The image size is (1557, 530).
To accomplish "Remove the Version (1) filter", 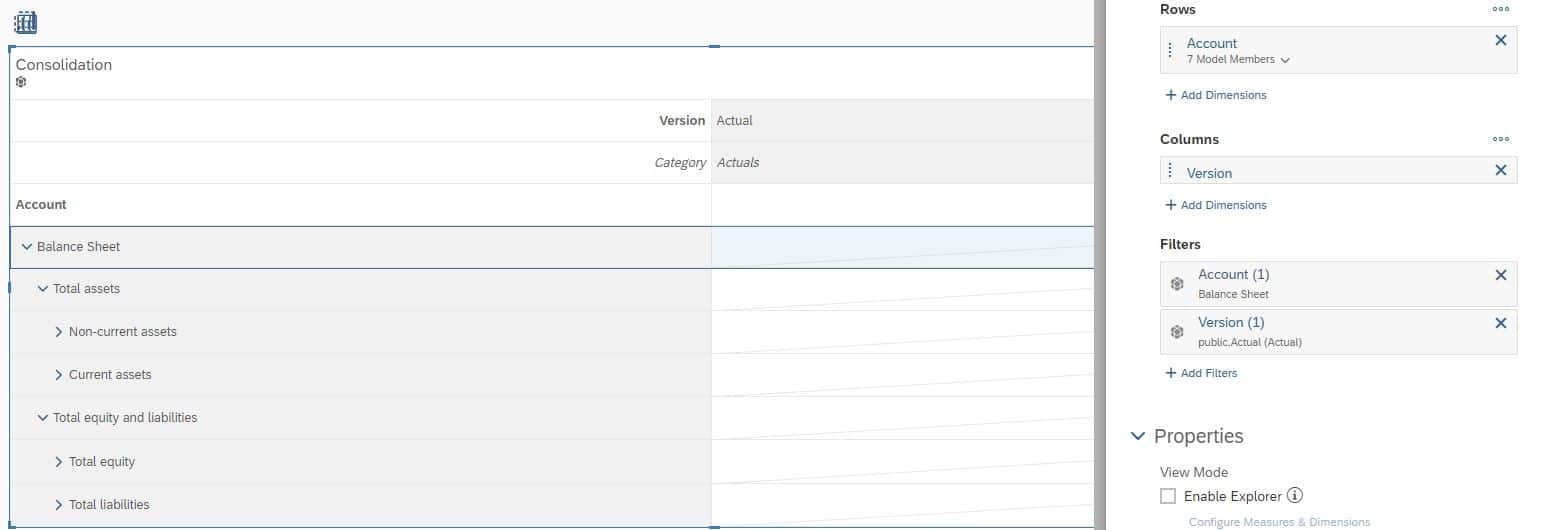I will (1500, 323).
